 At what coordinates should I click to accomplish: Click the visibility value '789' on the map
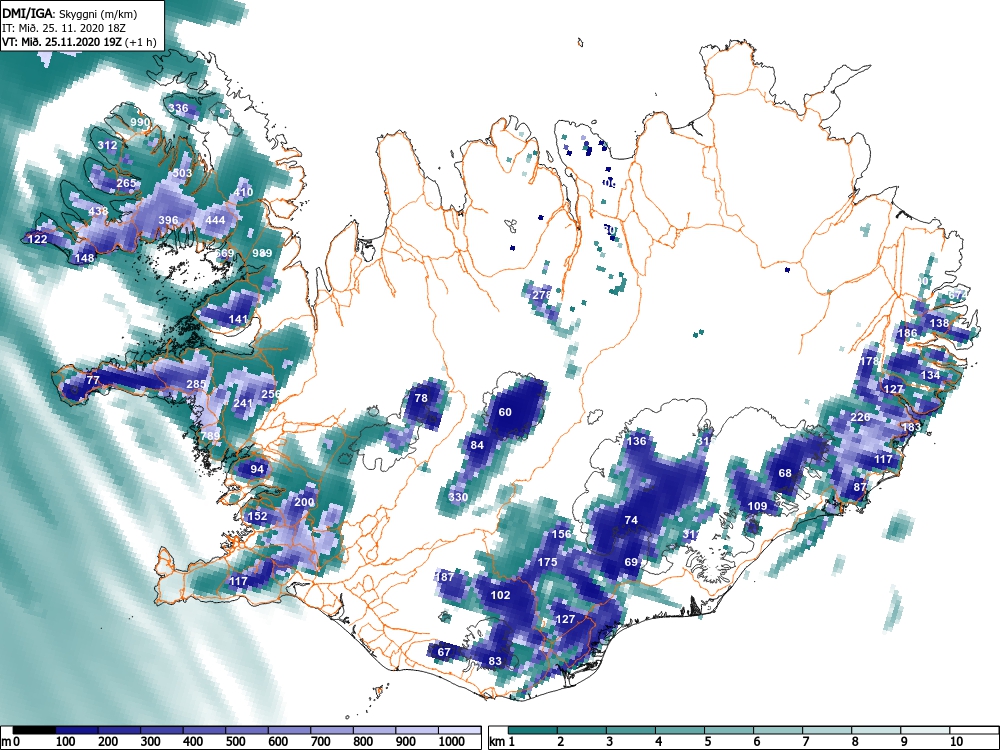point(210,436)
